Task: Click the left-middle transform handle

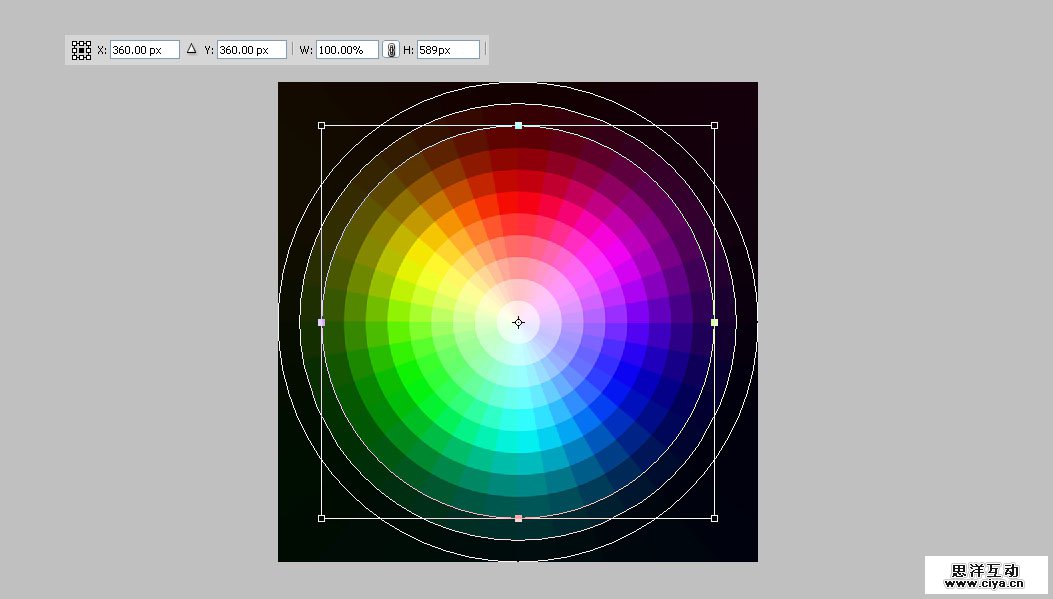Action: click(x=321, y=322)
